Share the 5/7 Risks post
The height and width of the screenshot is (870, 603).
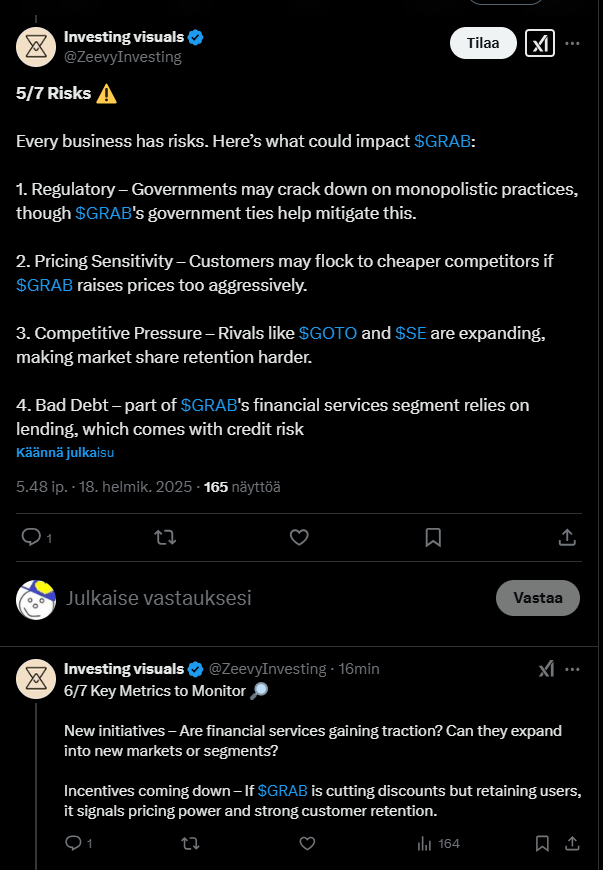567,537
